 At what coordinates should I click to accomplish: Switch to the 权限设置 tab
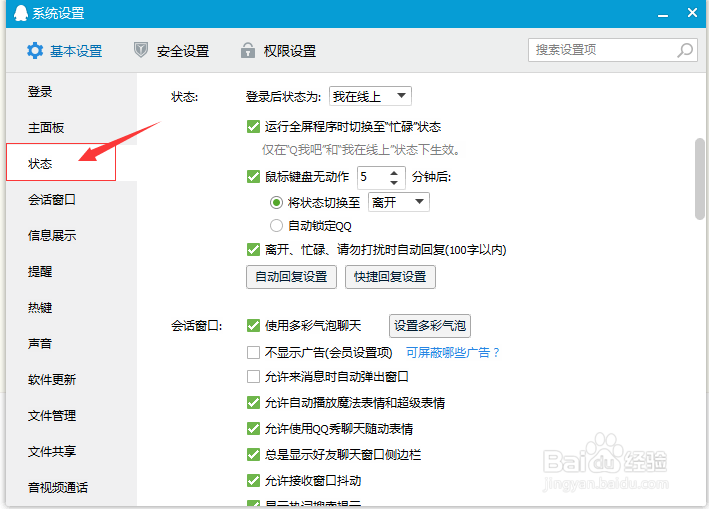[x=279, y=51]
